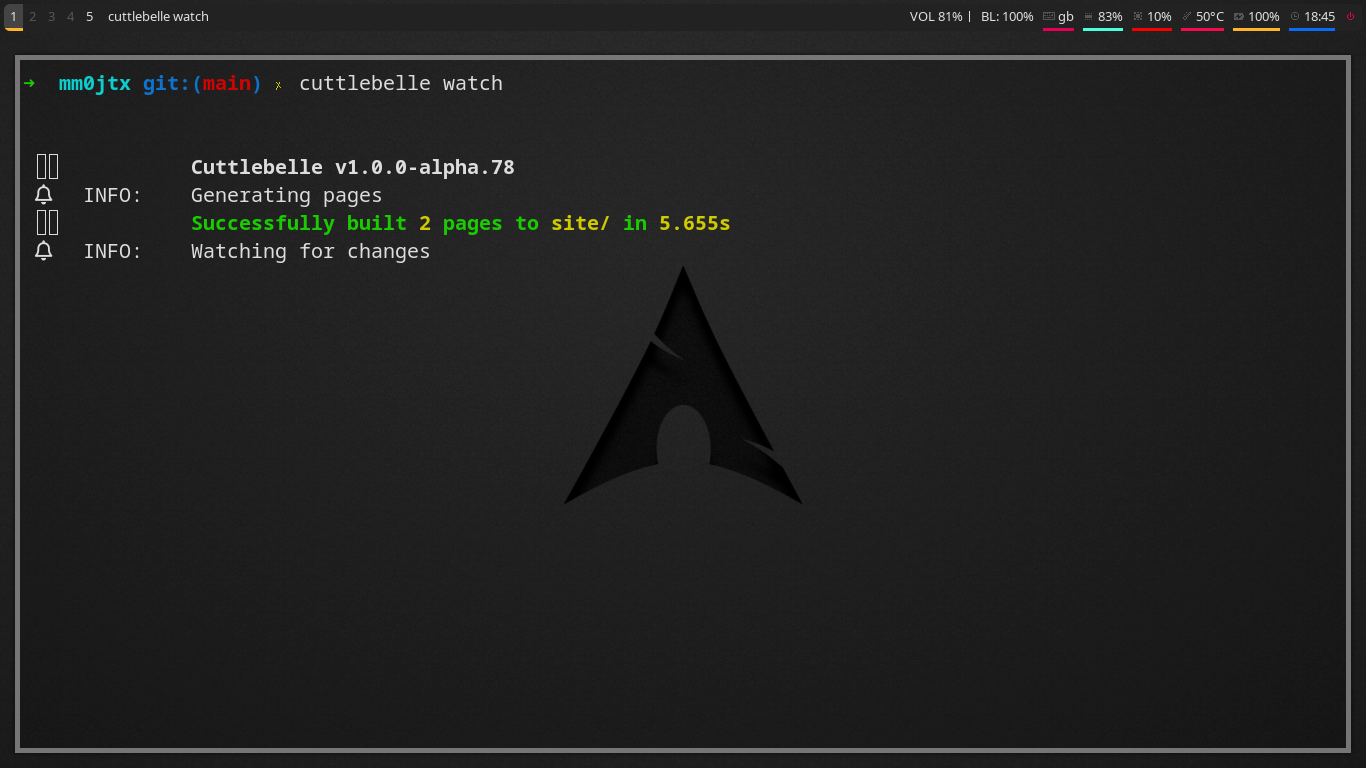Screen dimensions: 1366x768
Task: Click the '5.655s' build time value
Action: pos(695,223)
